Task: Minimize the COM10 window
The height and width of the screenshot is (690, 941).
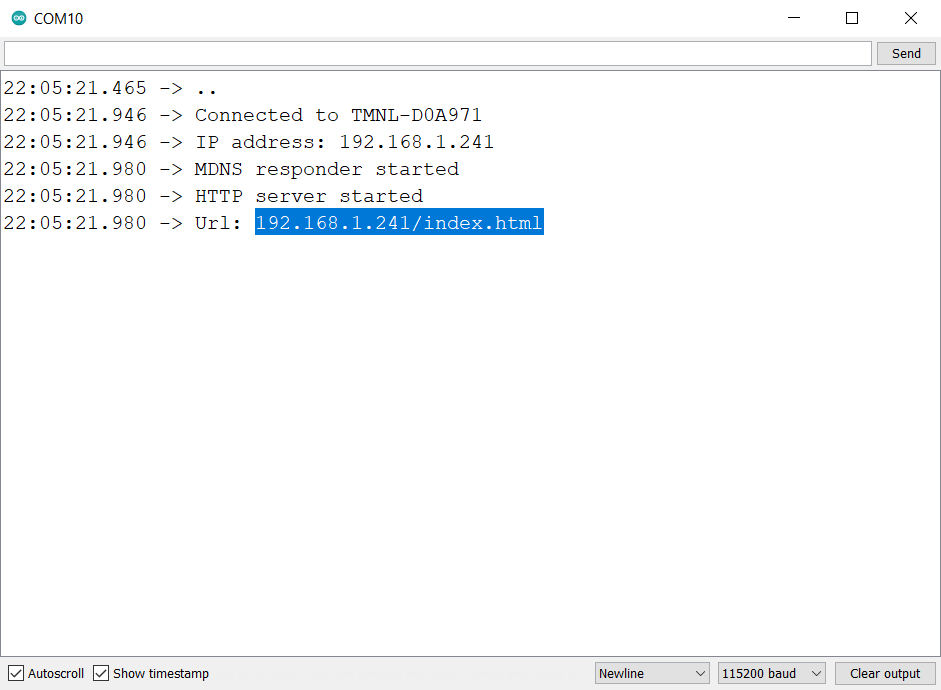Action: click(x=794, y=18)
